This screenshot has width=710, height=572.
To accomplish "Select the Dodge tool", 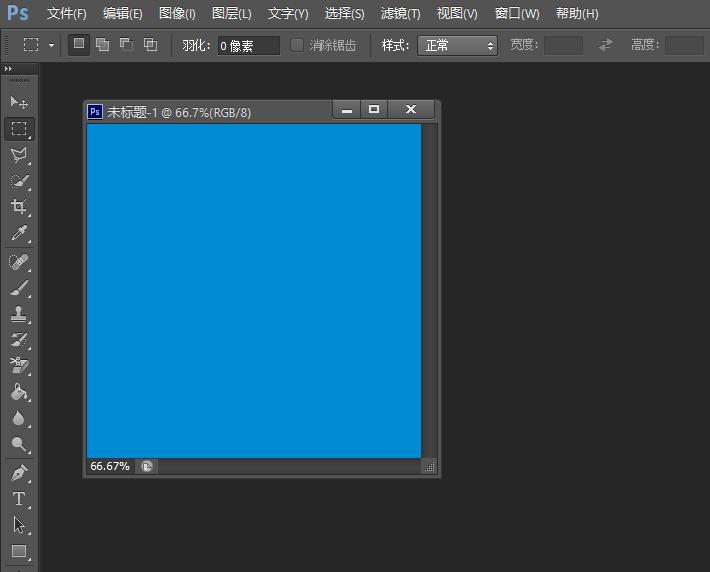I will coord(19,444).
